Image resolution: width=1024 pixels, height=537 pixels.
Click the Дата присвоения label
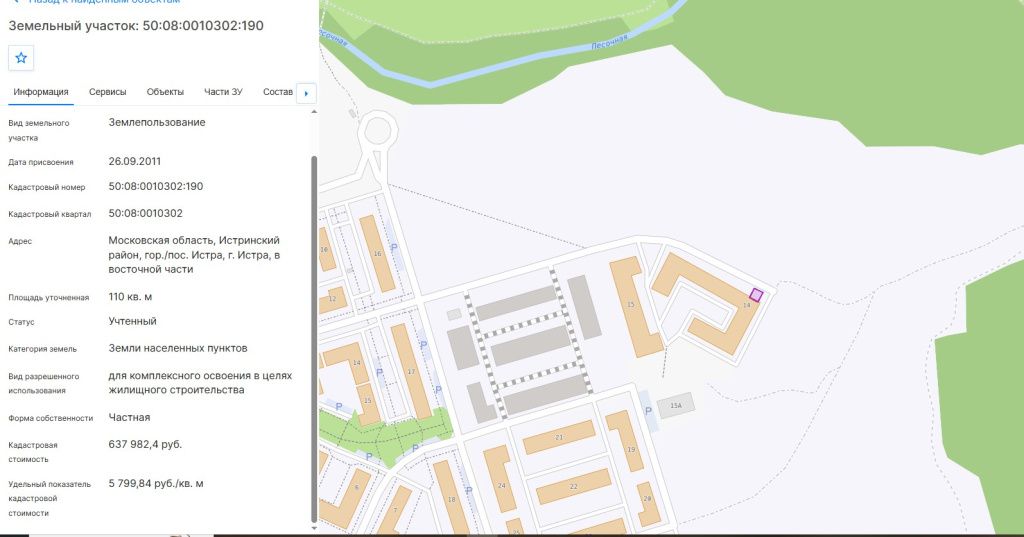coord(40,162)
